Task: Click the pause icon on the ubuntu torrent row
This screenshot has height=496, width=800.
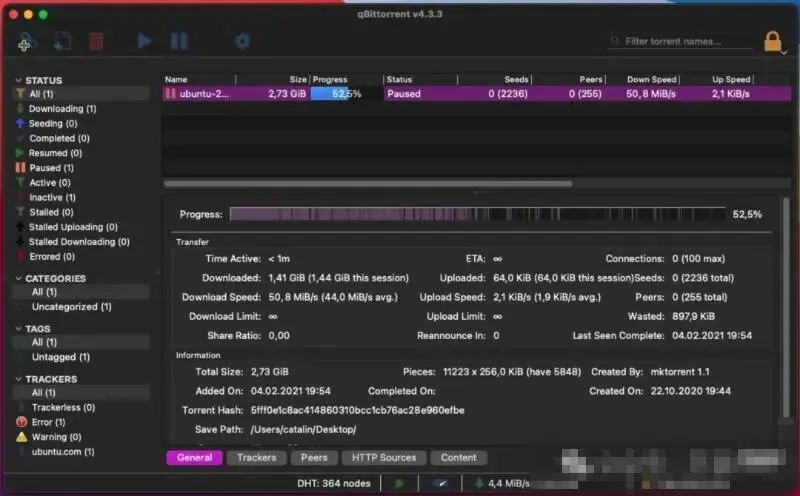Action: [170, 94]
